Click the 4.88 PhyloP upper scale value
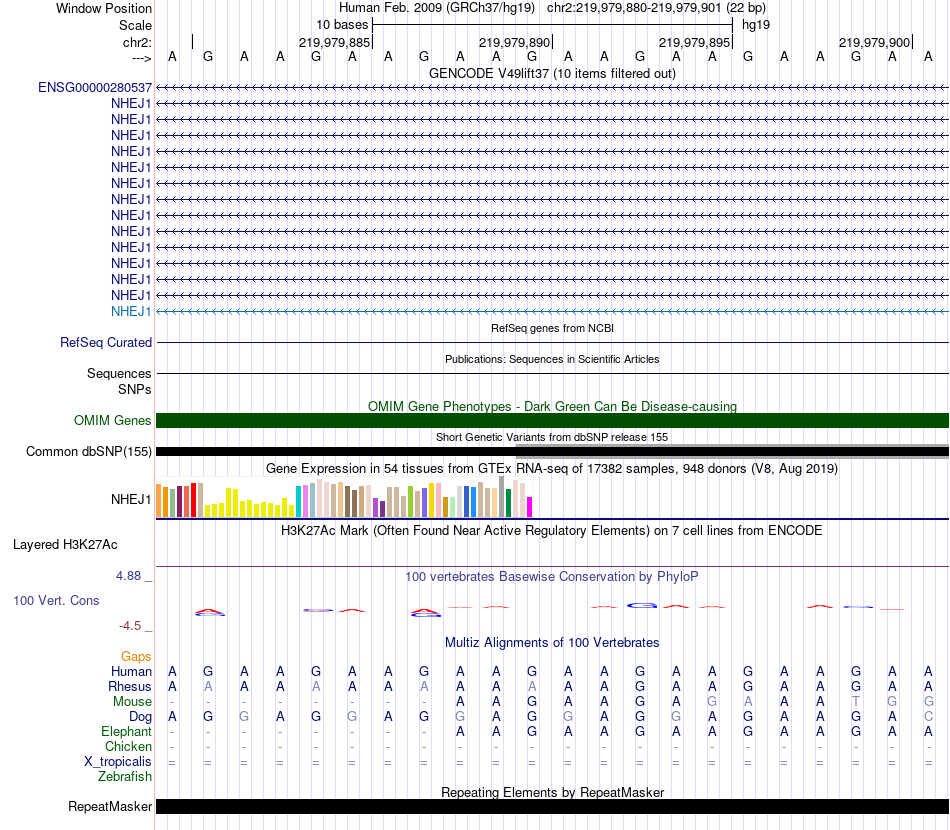 [128, 576]
